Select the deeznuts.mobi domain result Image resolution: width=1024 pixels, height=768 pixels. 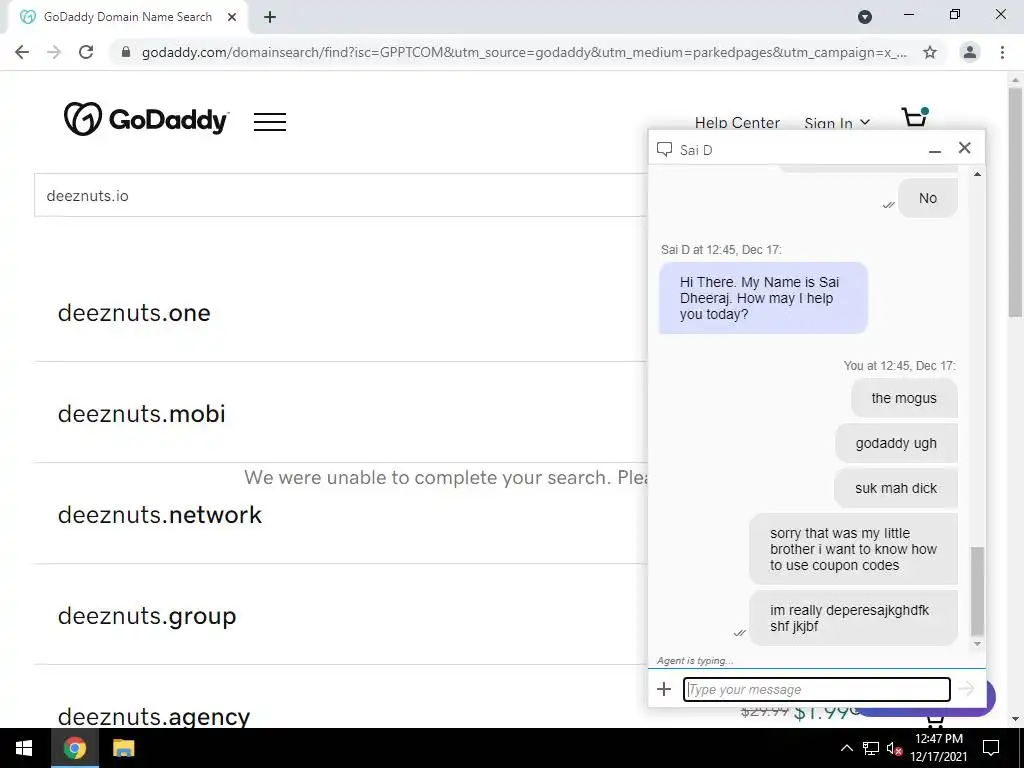click(141, 413)
